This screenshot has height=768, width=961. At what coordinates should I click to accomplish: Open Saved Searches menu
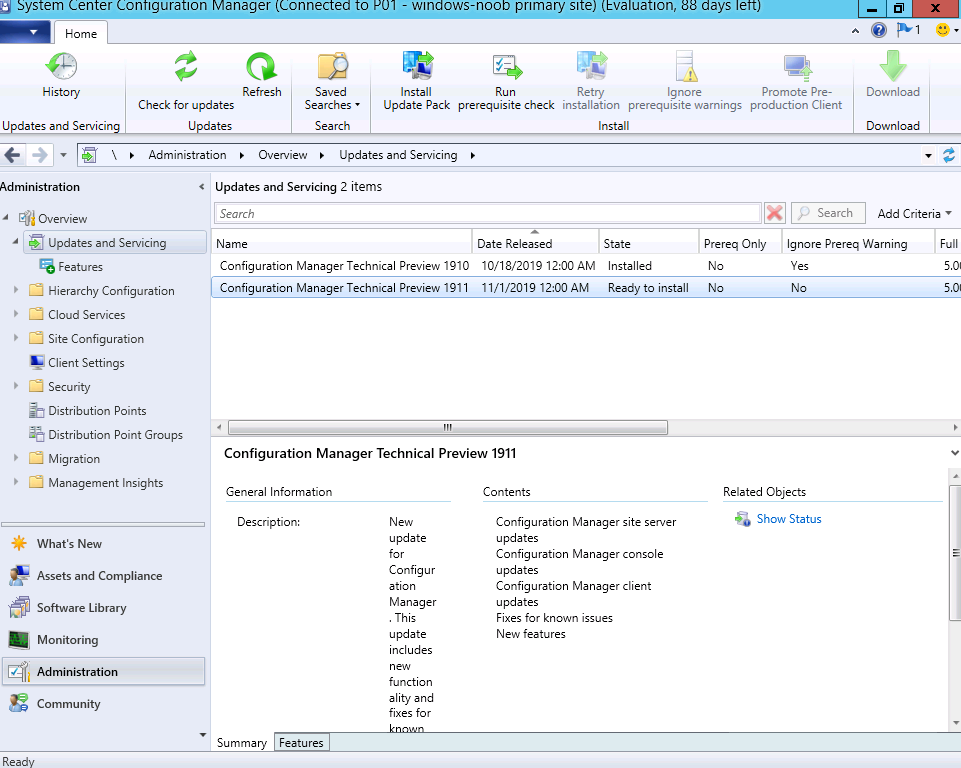[x=332, y=81]
